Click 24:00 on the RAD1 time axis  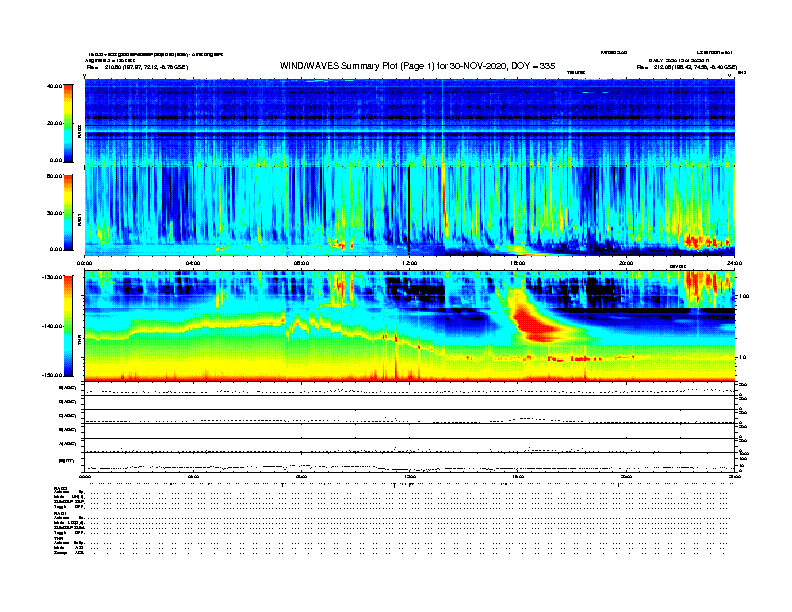point(734,263)
